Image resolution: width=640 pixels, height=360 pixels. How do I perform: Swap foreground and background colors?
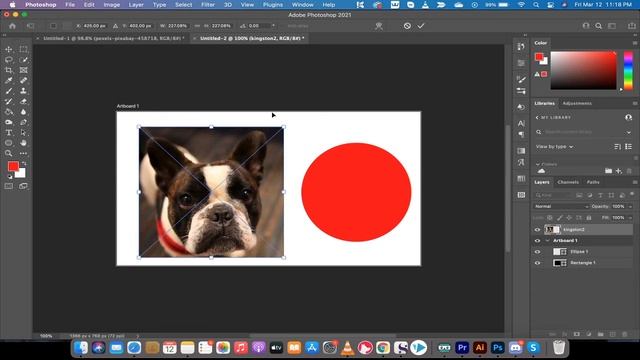[24, 163]
